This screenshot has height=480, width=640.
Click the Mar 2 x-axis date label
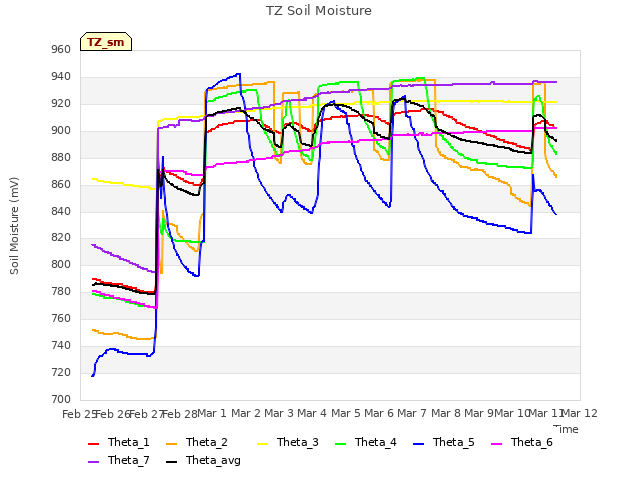pos(246,413)
